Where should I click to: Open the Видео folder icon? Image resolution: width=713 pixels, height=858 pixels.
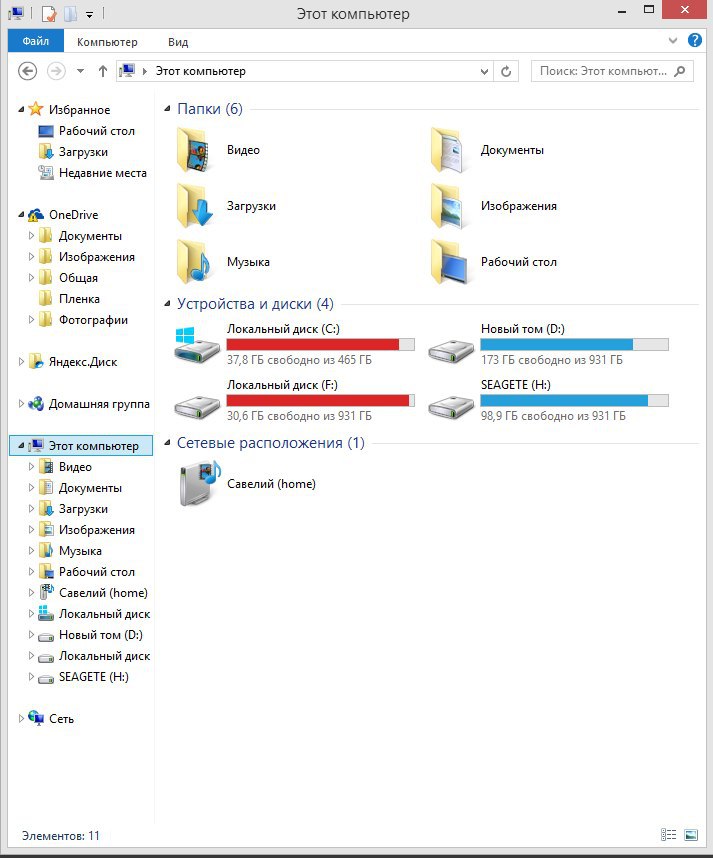pyautogui.click(x=194, y=150)
